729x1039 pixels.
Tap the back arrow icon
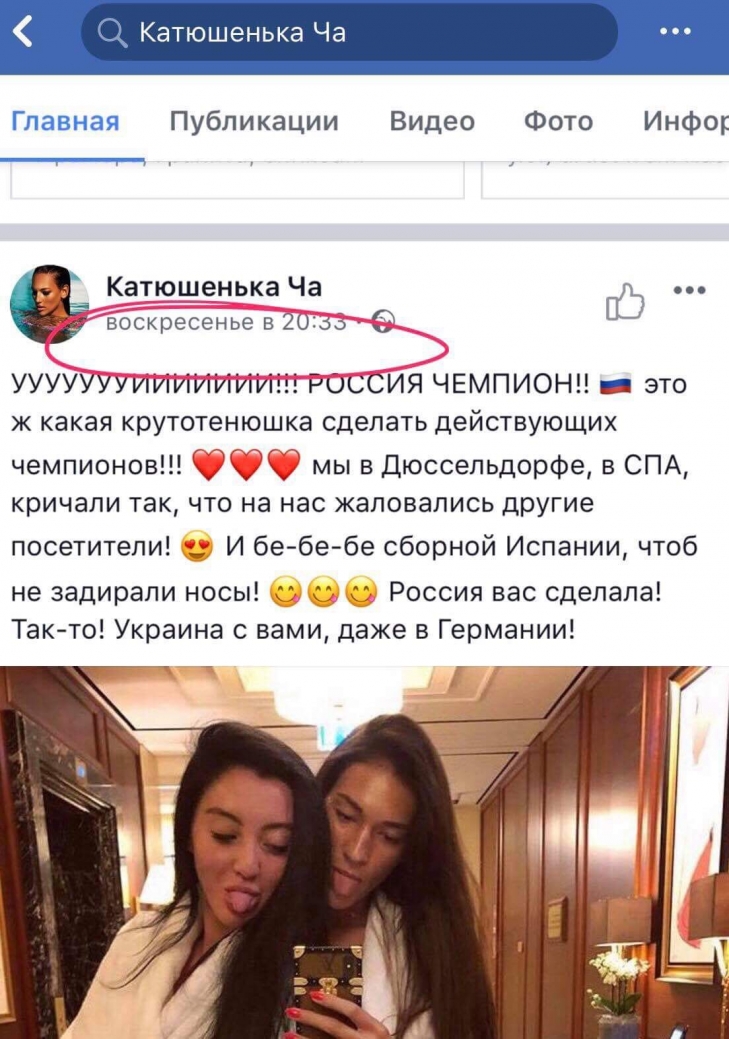[x=23, y=31]
